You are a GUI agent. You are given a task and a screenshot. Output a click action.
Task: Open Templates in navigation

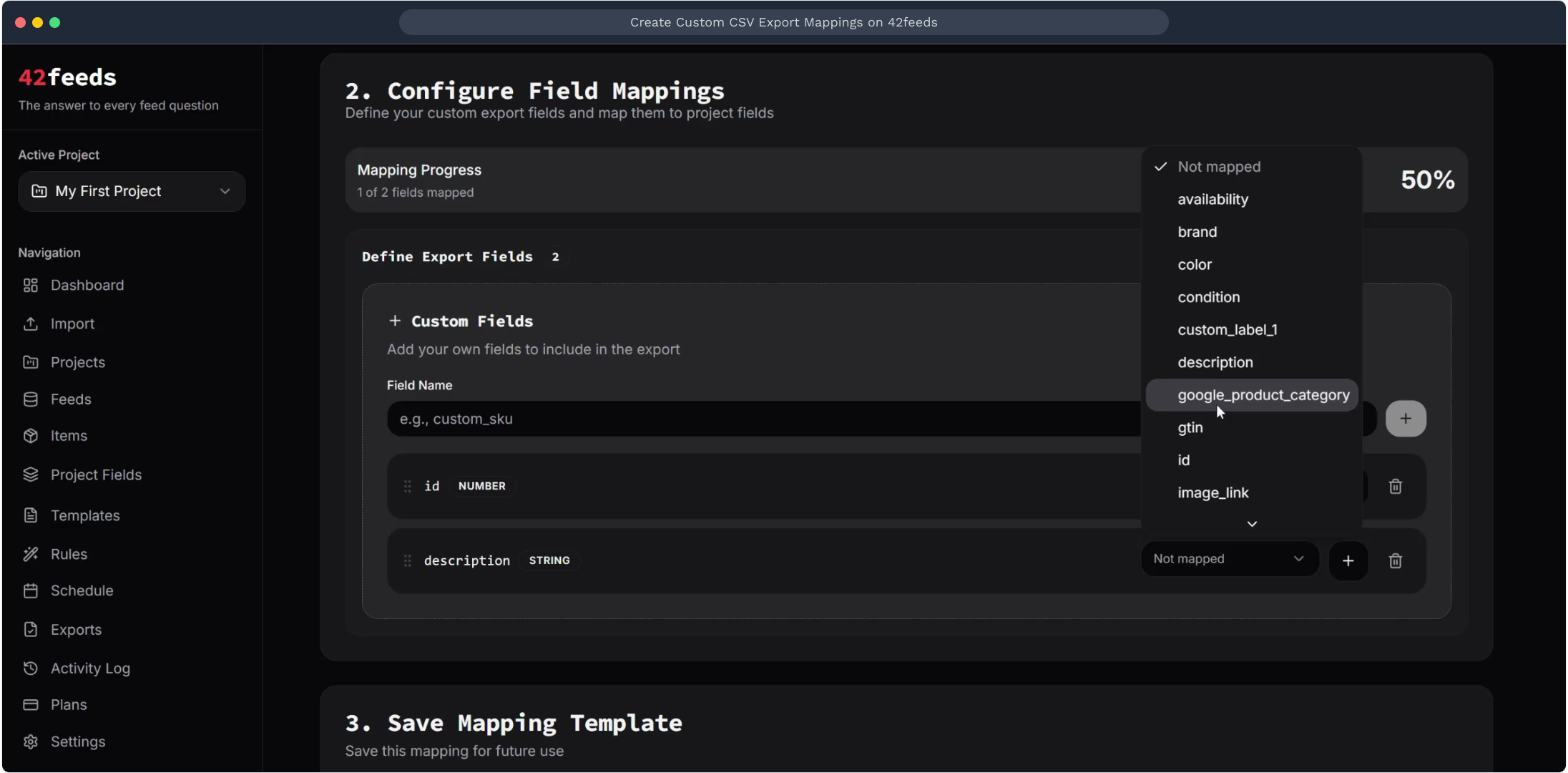pos(85,515)
